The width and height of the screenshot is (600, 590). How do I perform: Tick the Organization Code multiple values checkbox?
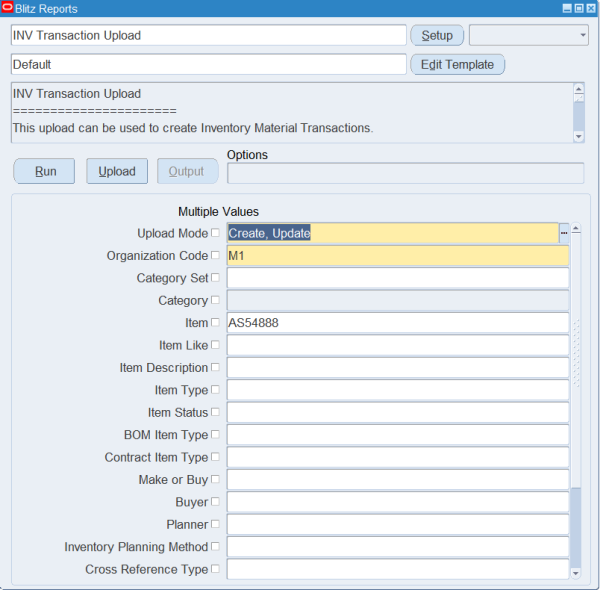tap(215, 255)
